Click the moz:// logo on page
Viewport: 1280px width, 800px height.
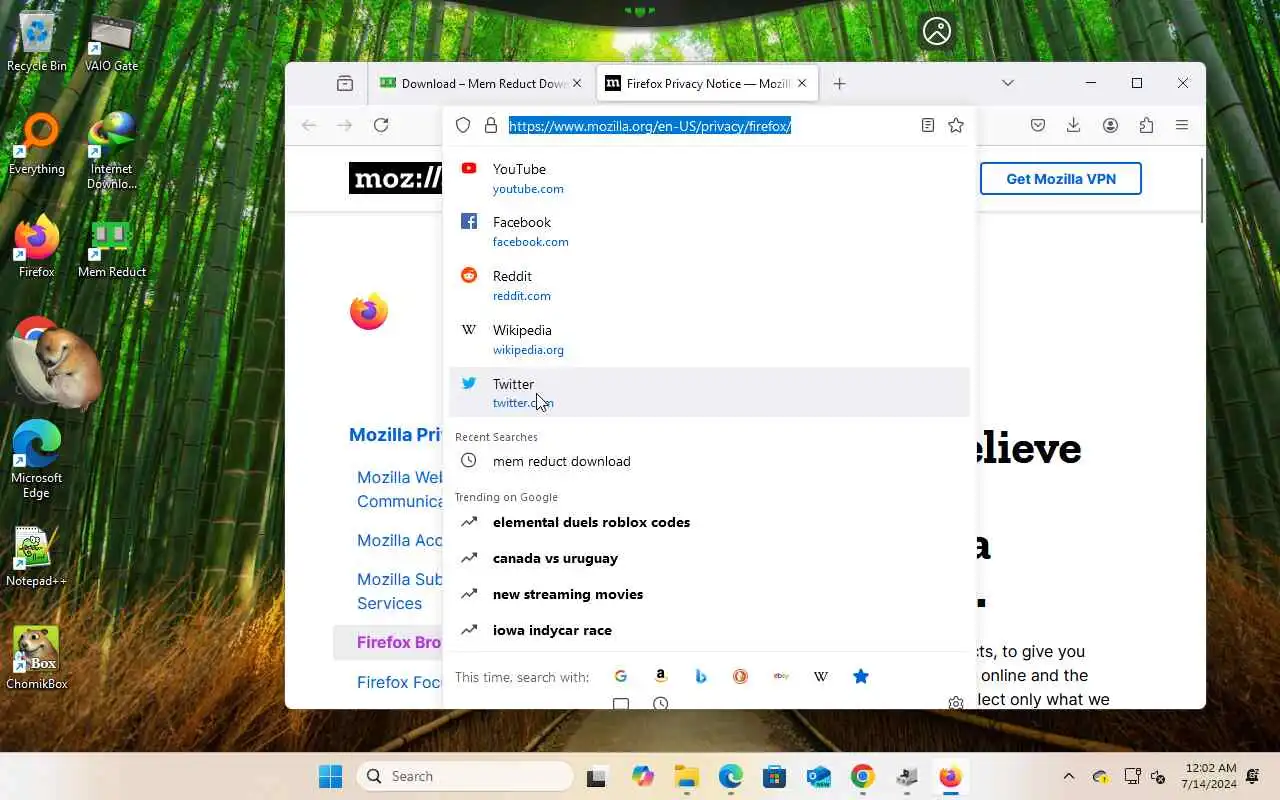(396, 179)
